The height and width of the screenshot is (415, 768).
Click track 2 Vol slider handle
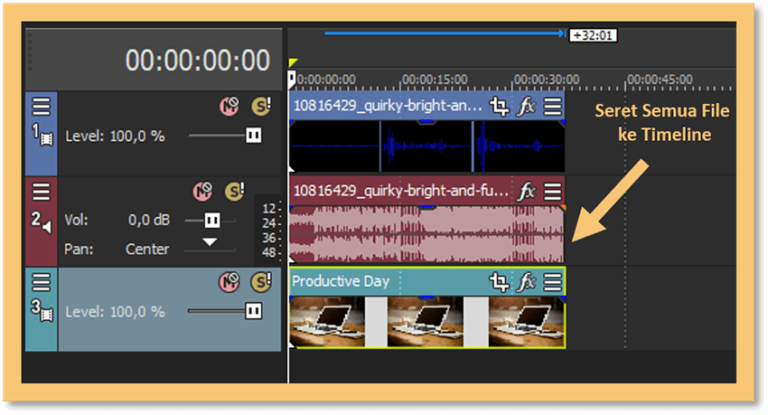click(212, 220)
